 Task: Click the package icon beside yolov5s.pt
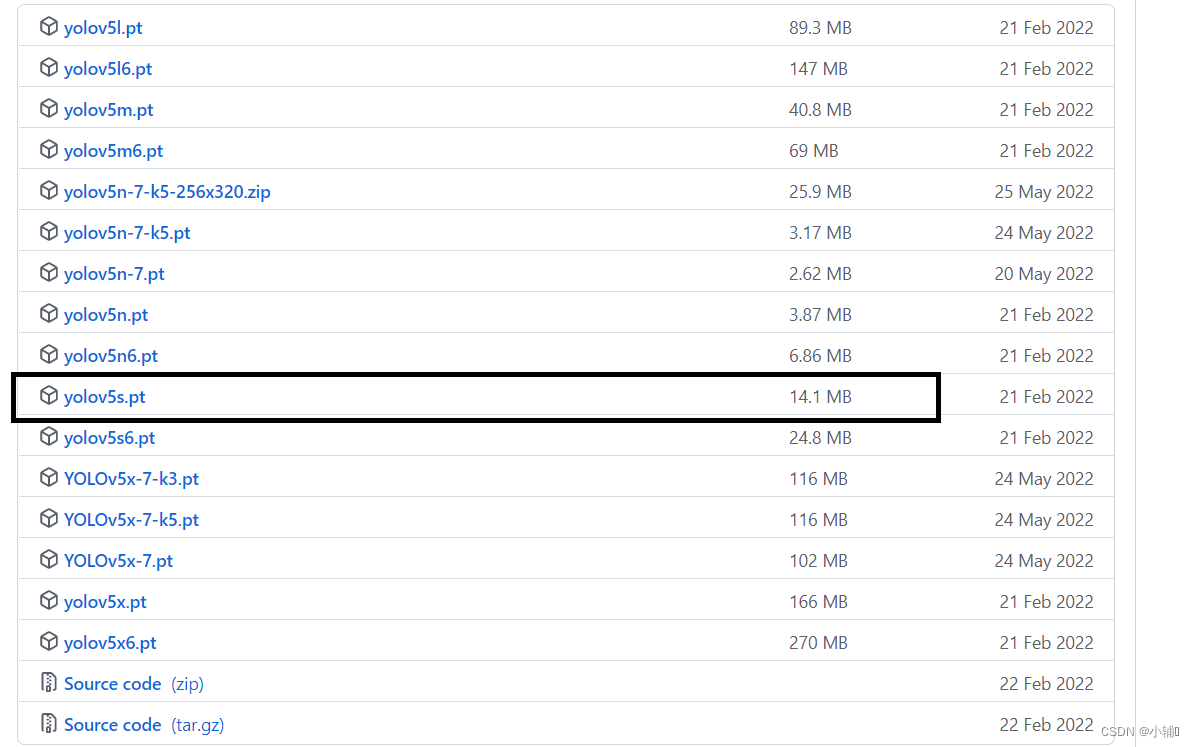(x=49, y=396)
